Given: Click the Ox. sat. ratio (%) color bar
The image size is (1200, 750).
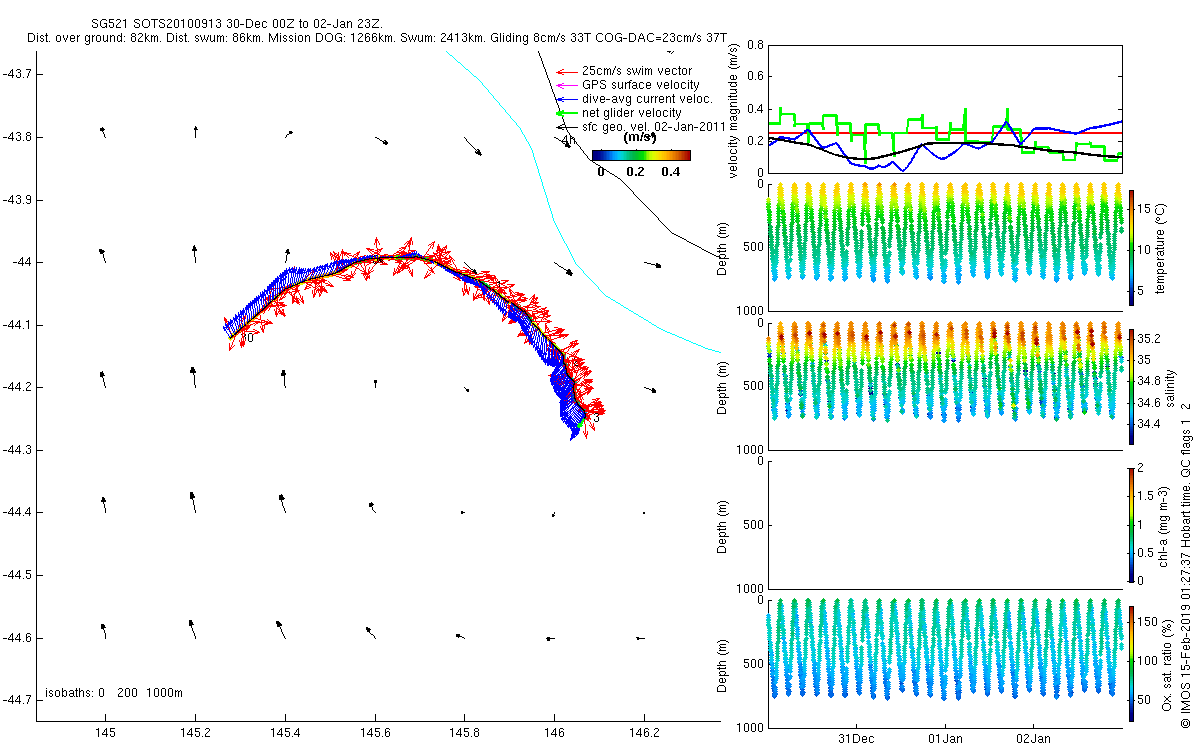Looking at the screenshot, I should [1131, 662].
